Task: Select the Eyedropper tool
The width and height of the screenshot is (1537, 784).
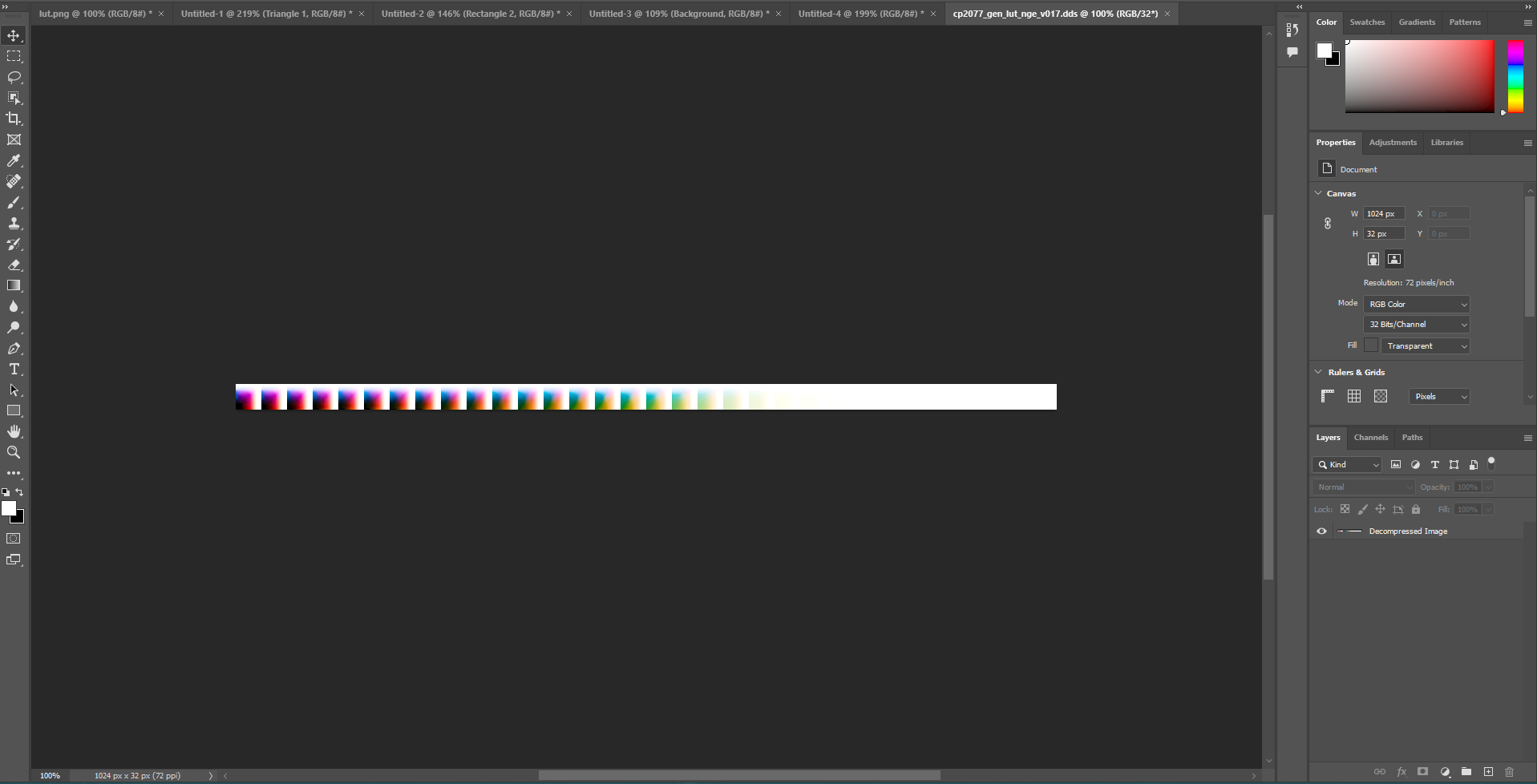Action: tap(14, 161)
